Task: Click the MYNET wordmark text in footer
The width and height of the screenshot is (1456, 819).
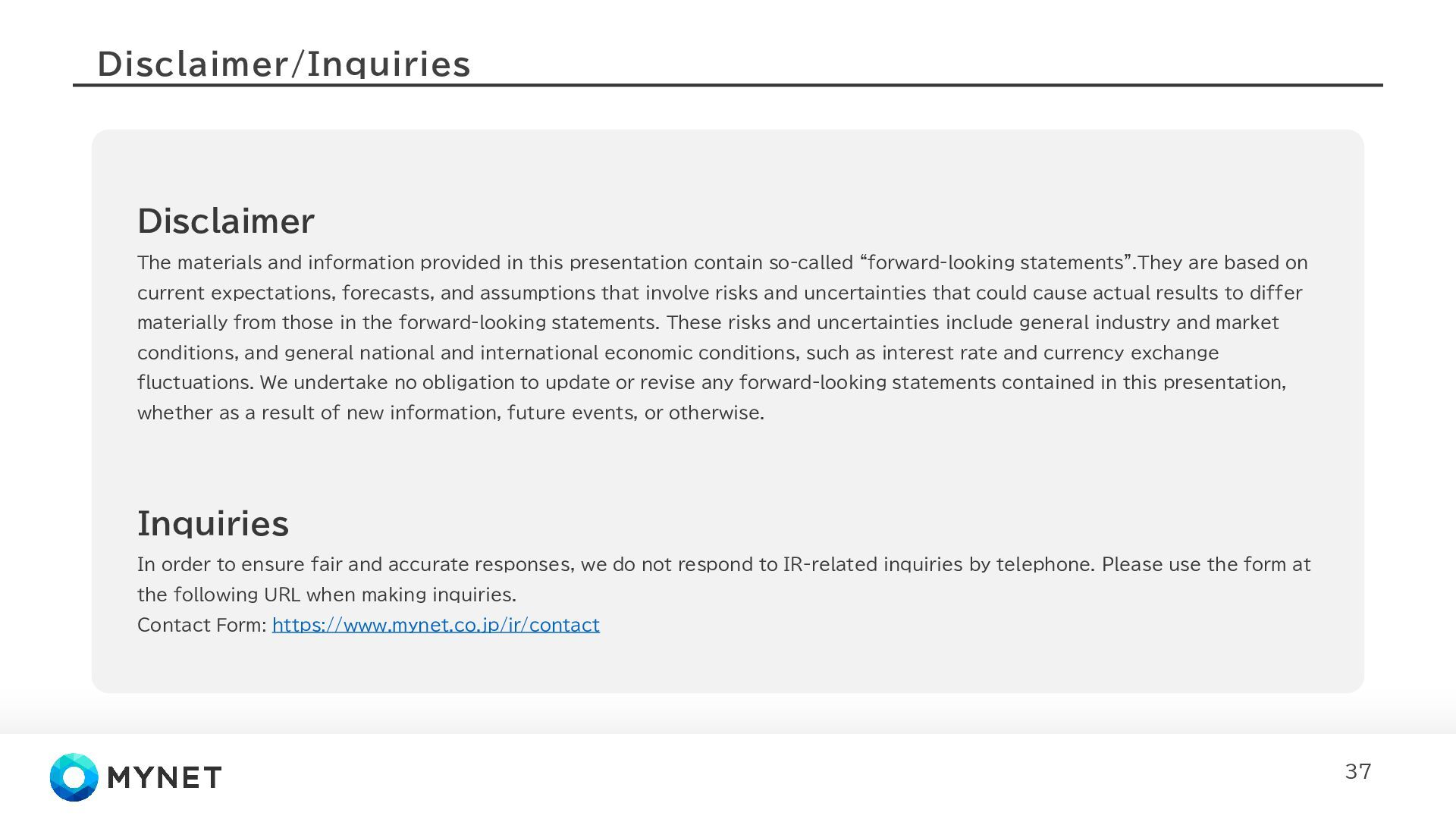Action: point(165,777)
